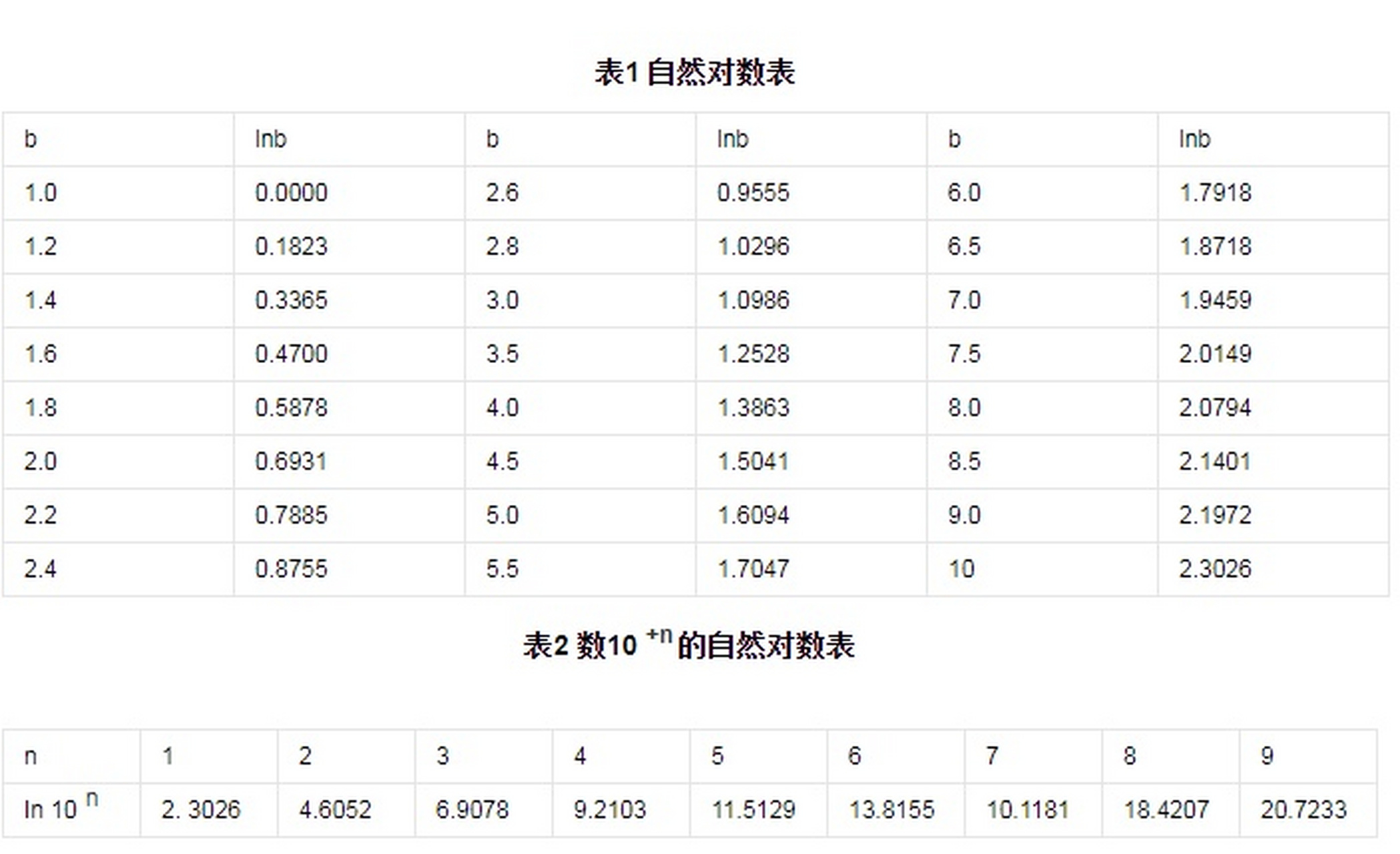Select the value 10.1181 under n=7
This screenshot has height=854, width=1400.
tap(1028, 810)
